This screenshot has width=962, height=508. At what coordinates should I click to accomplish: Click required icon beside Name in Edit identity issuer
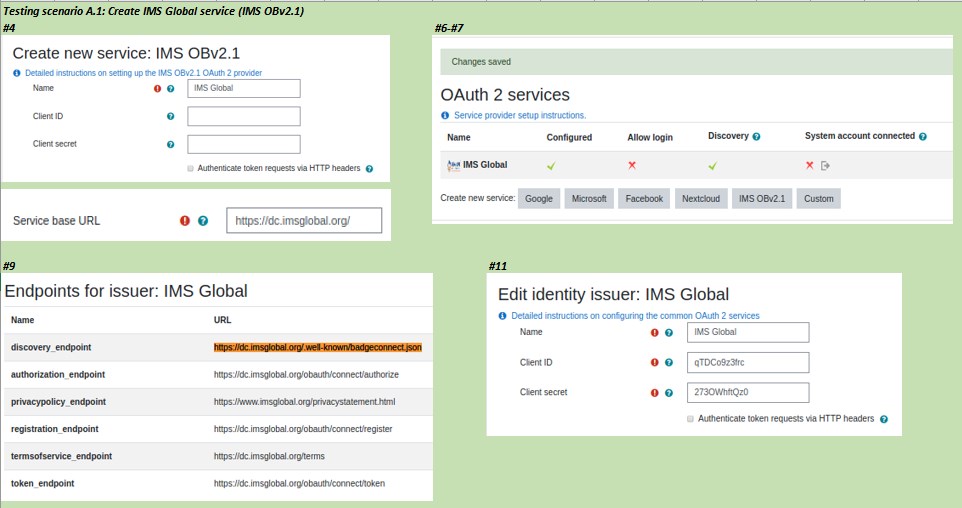tap(655, 333)
